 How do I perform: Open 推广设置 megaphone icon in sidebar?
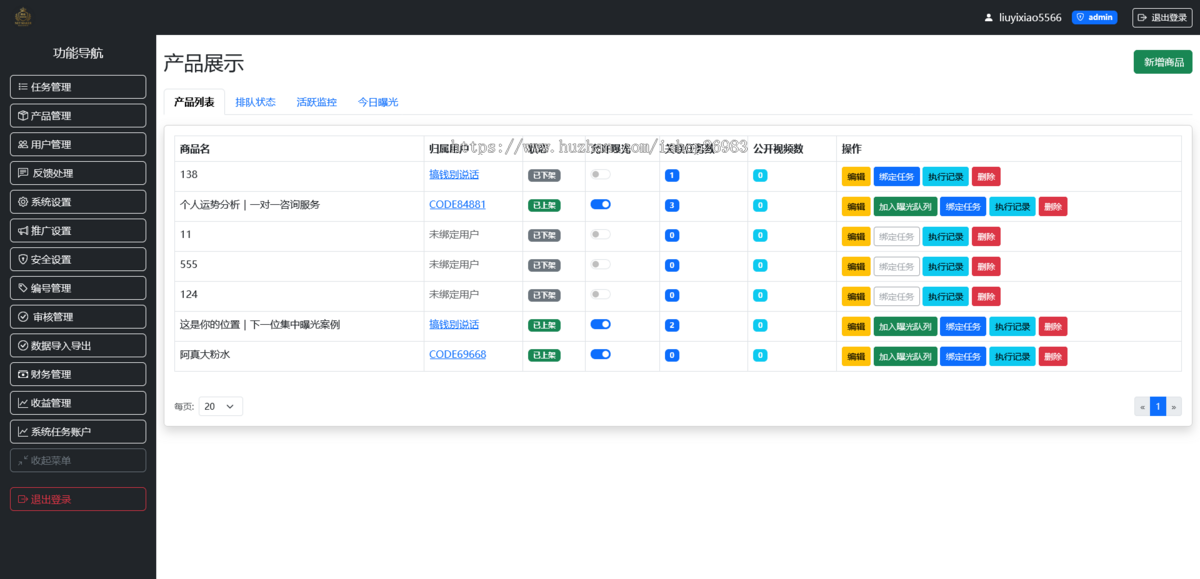click(x=23, y=231)
